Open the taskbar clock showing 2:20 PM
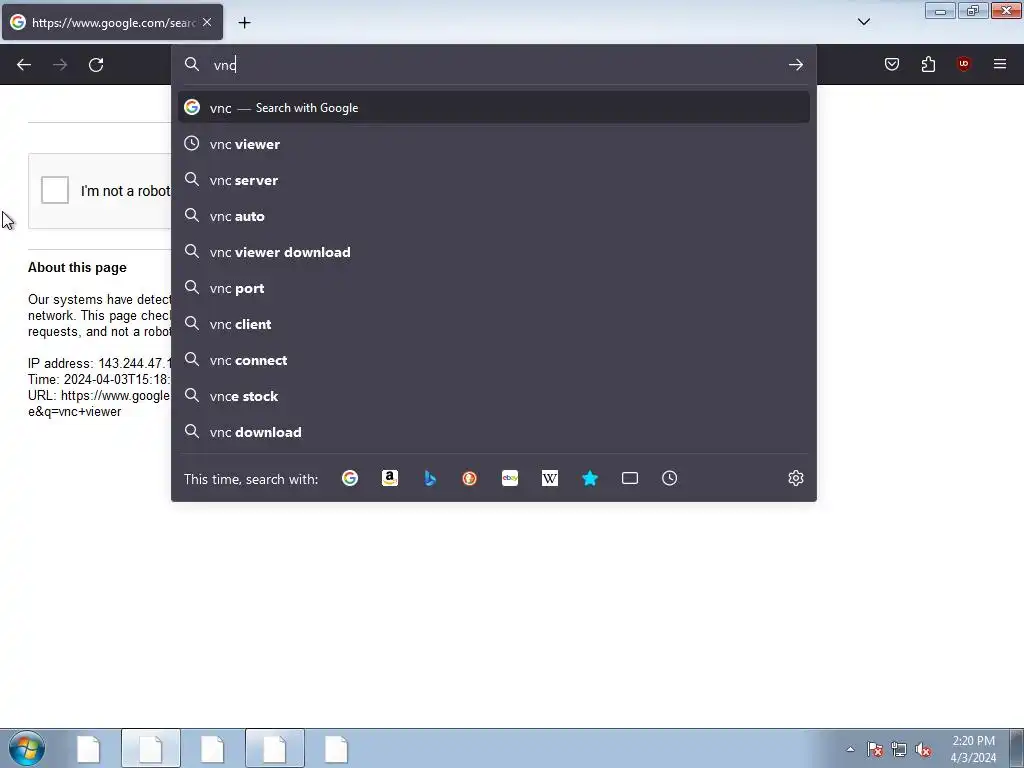Viewport: 1024px width, 768px height. pos(973,749)
